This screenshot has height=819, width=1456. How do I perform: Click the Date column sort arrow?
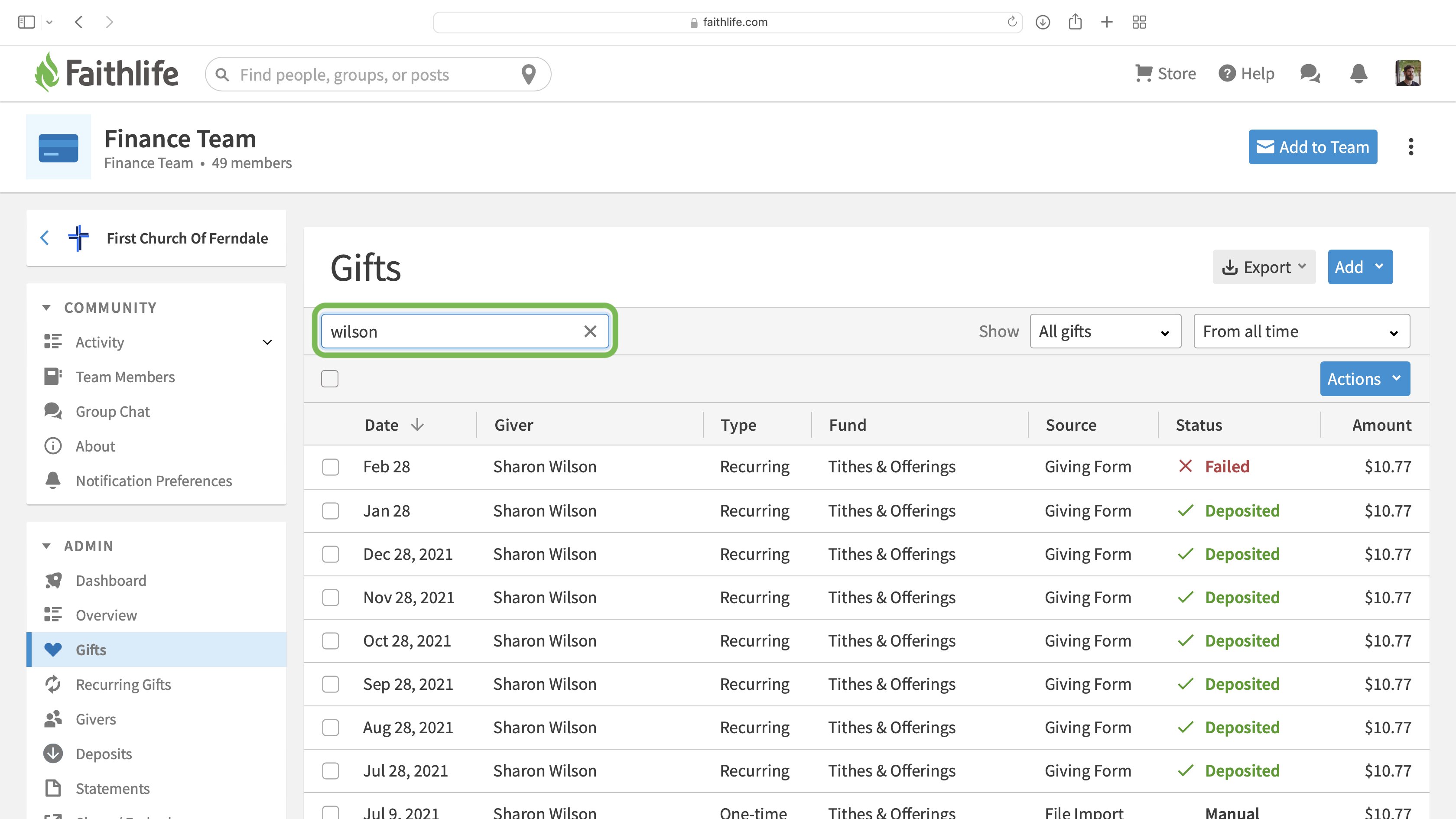point(417,425)
